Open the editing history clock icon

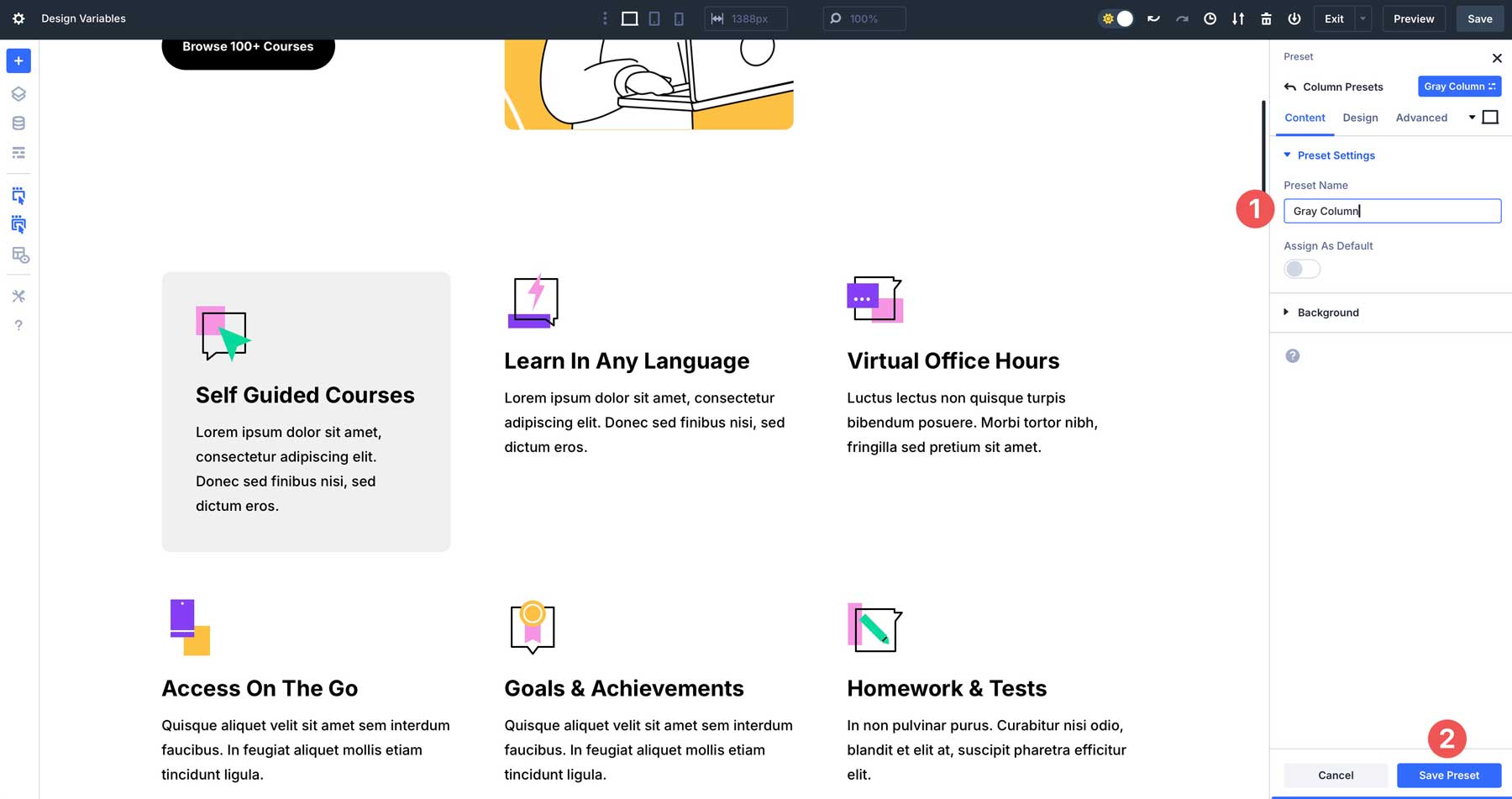click(1210, 18)
